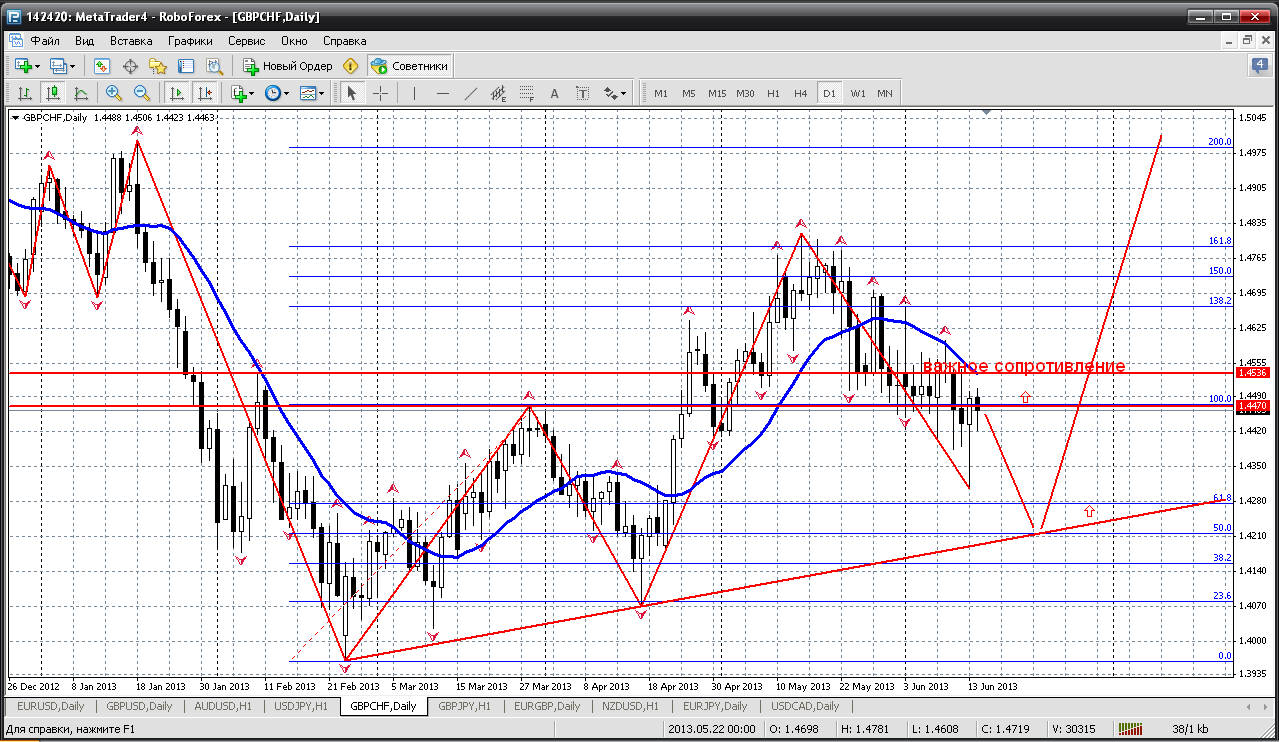1279x742 pixels.
Task: Draw a trendline with the toolbar tool
Action: [x=471, y=93]
